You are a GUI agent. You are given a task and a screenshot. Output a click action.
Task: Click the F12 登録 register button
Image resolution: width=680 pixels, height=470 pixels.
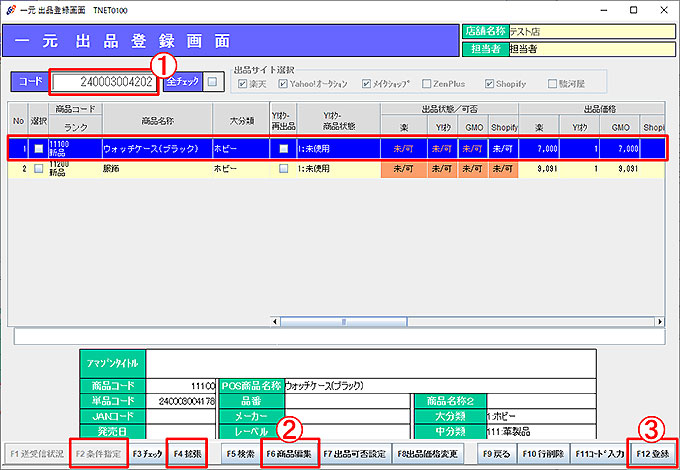pos(651,453)
